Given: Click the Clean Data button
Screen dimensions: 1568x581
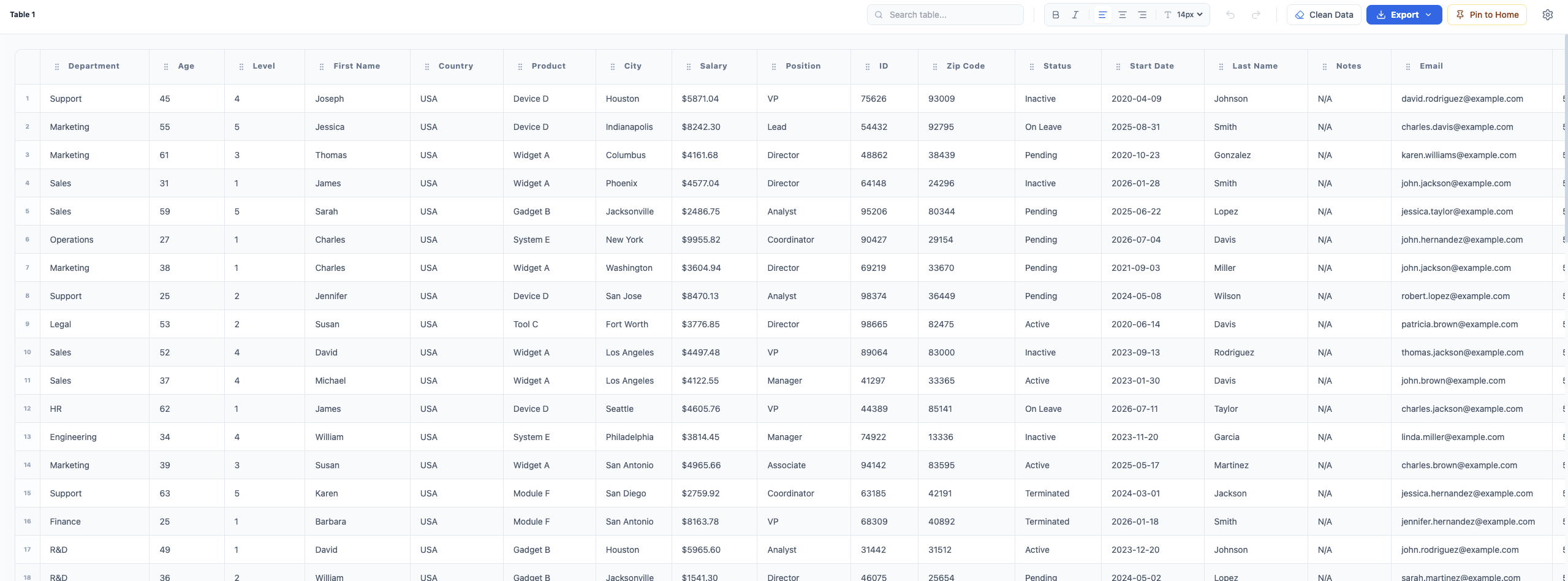Looking at the screenshot, I should coord(1324,15).
